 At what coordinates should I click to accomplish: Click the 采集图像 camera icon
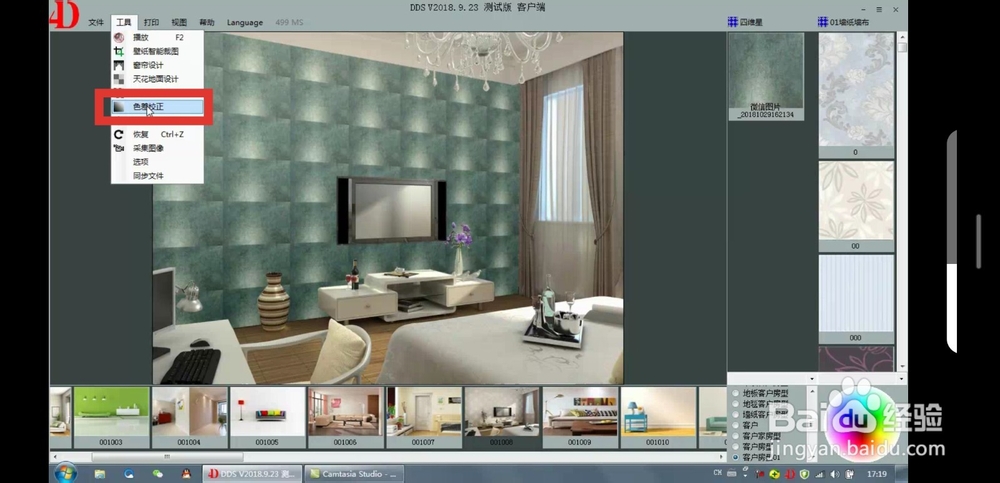pyautogui.click(x=119, y=148)
